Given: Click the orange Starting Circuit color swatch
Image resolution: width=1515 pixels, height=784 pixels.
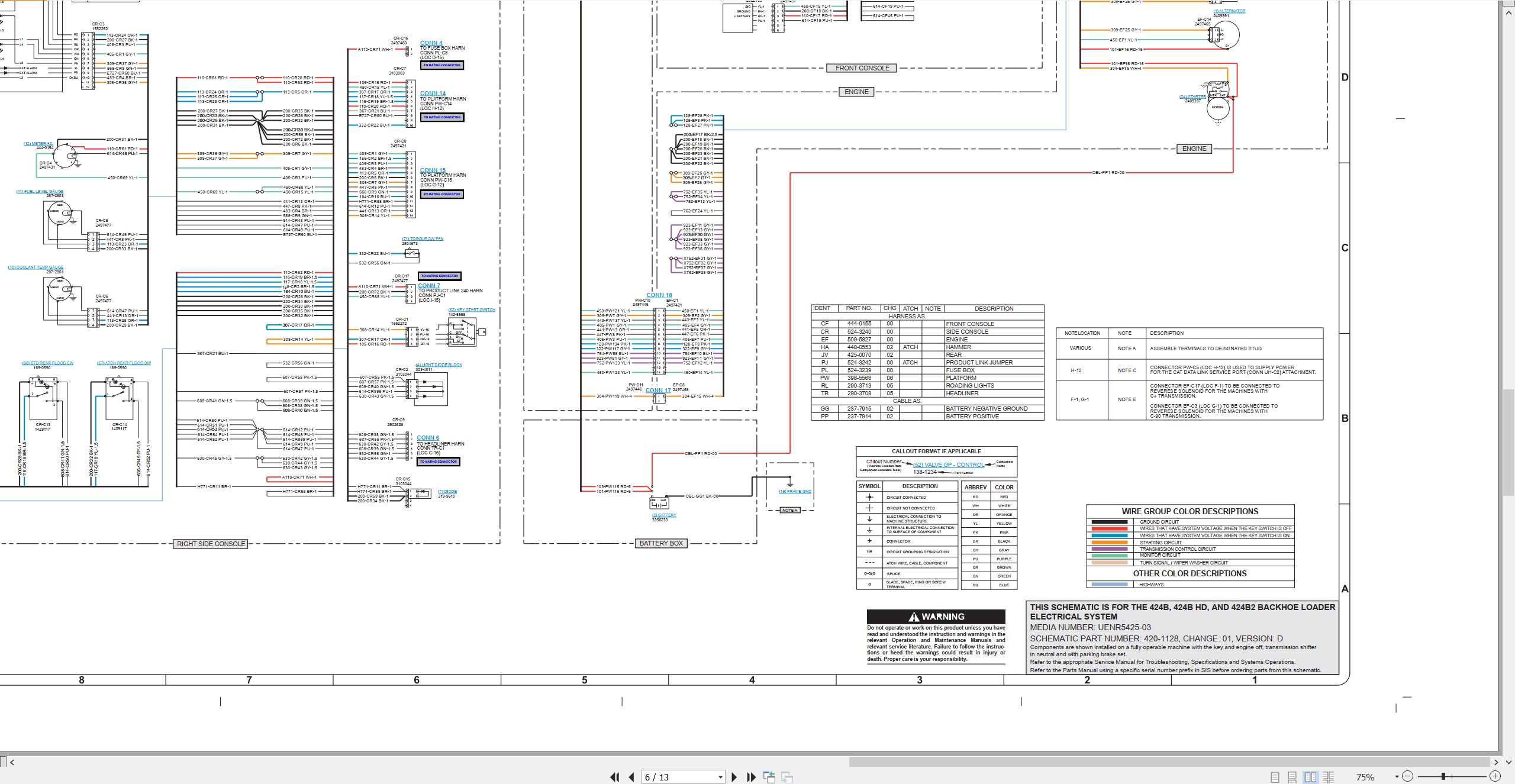Looking at the screenshot, I should (x=1109, y=543).
